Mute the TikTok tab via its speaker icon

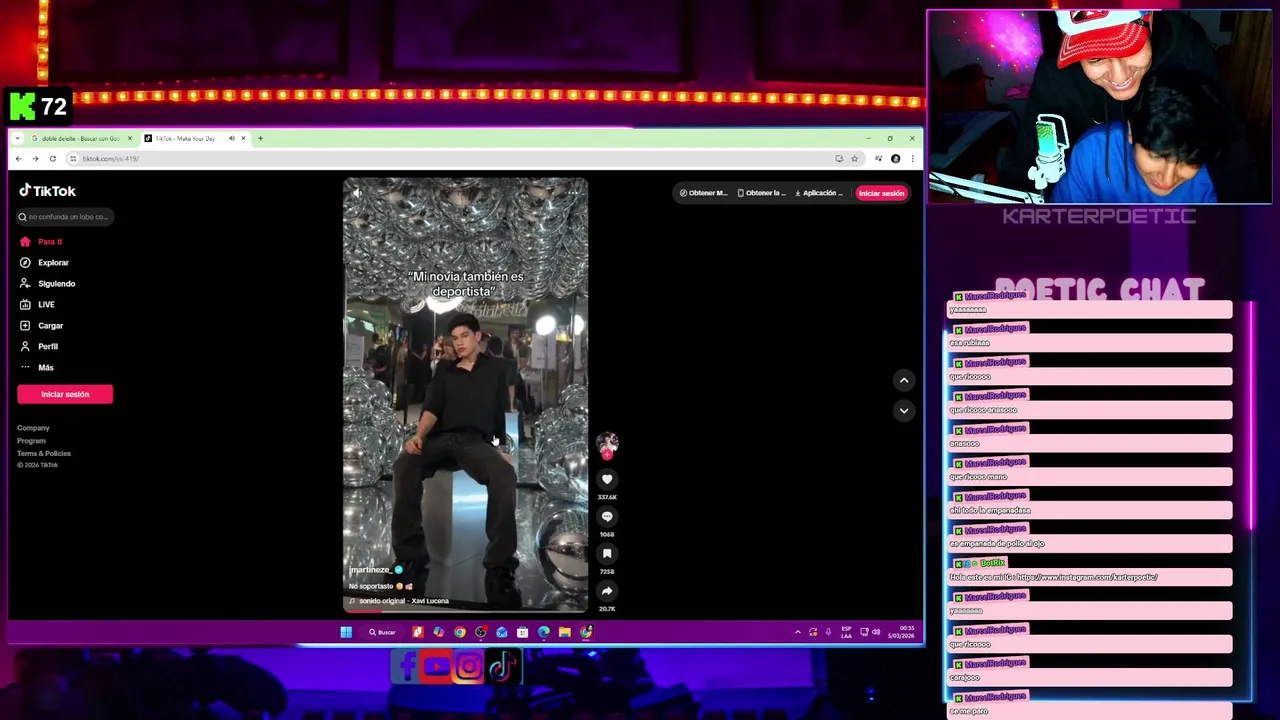coord(232,138)
